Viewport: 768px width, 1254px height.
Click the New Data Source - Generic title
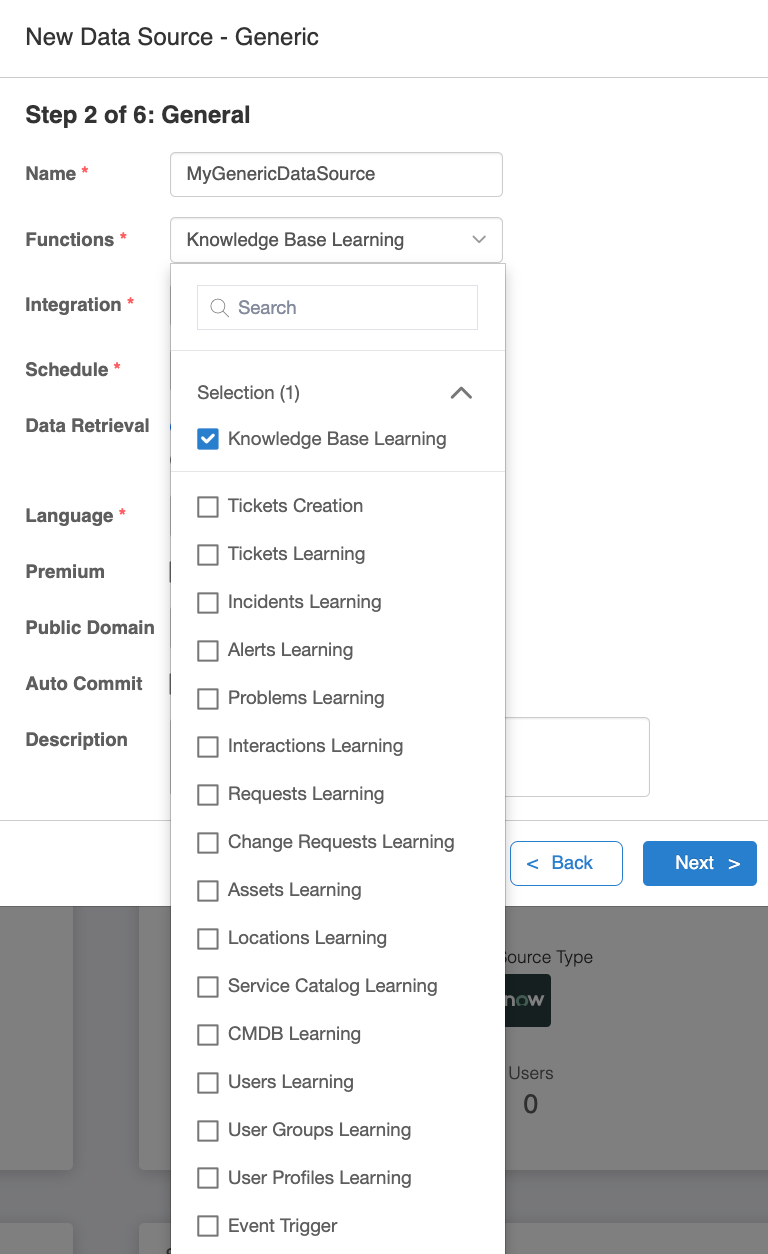172,37
